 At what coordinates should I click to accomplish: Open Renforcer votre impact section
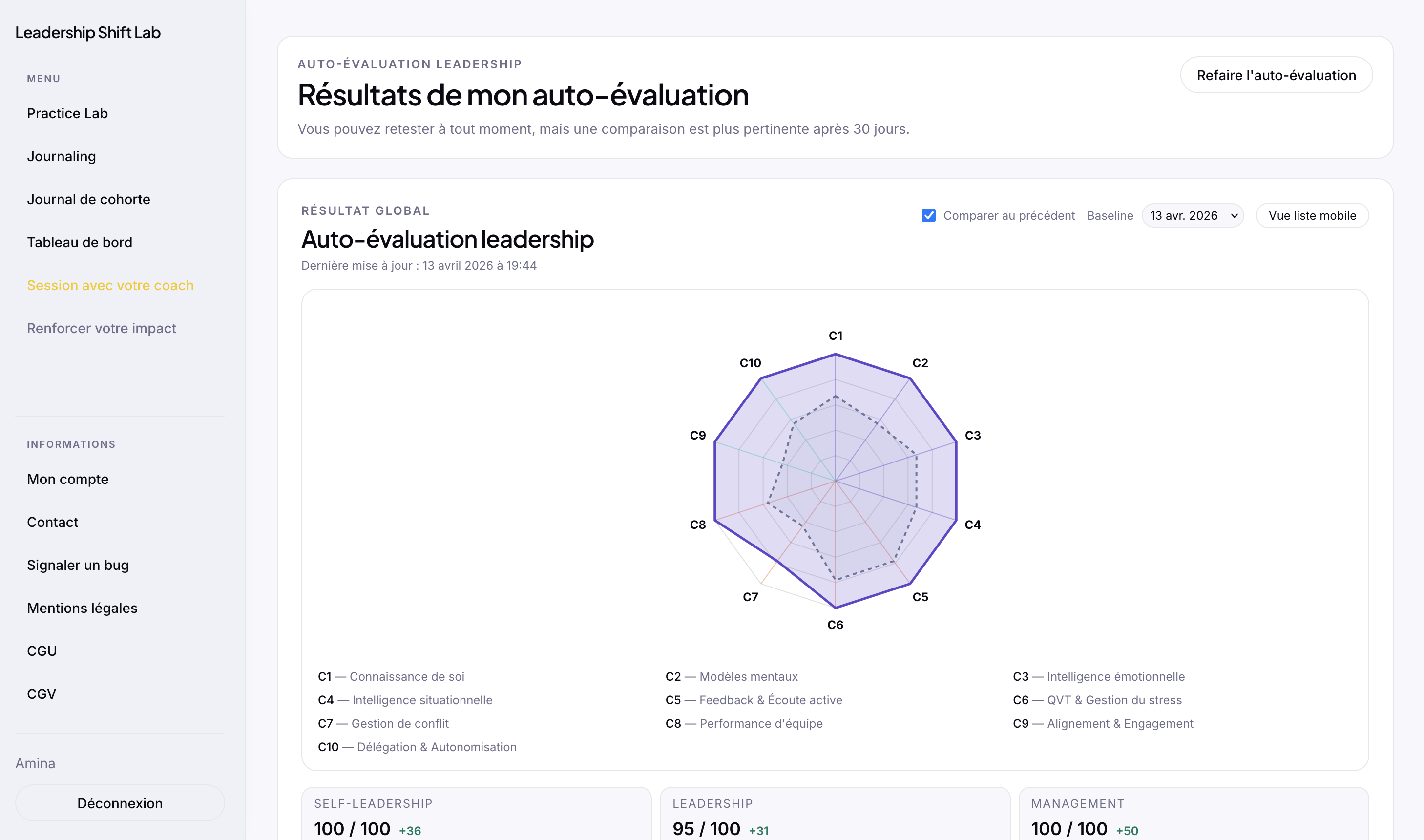tap(101, 328)
